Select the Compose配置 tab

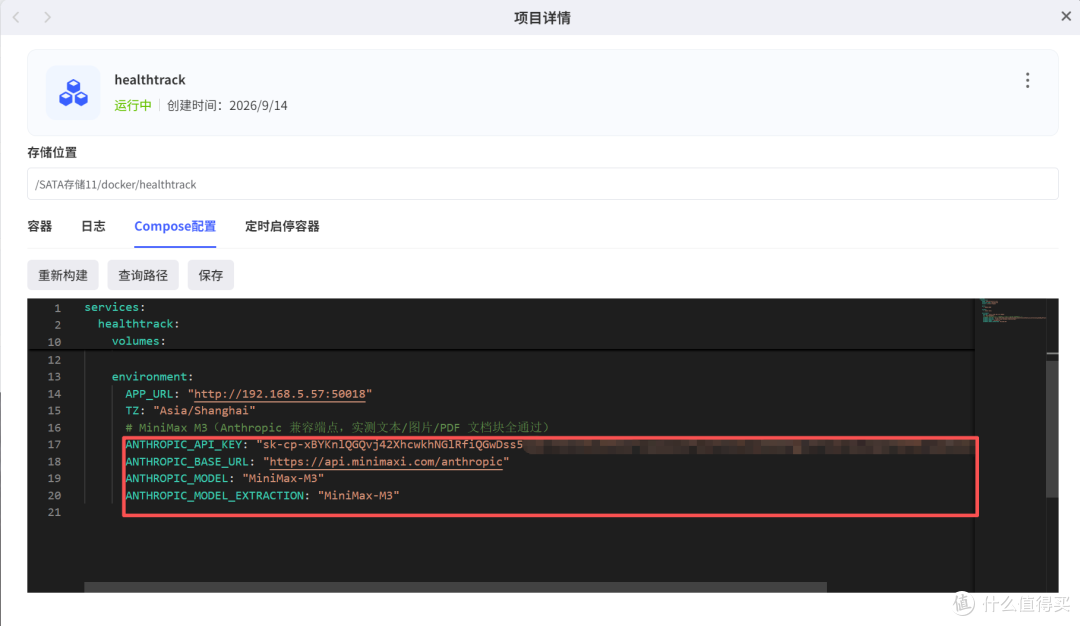point(175,226)
